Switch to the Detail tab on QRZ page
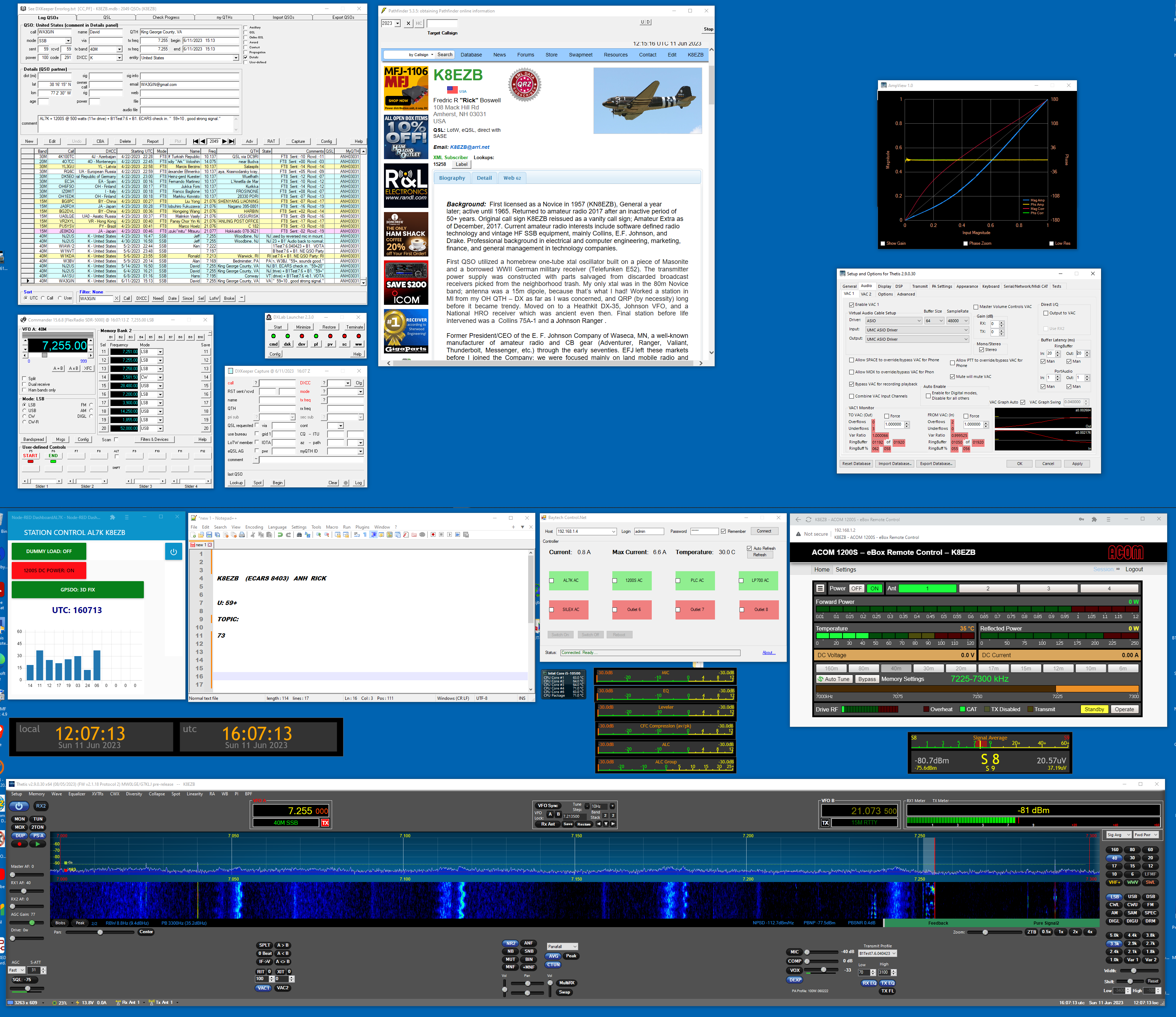This screenshot has height=1017, width=1176. pos(484,178)
